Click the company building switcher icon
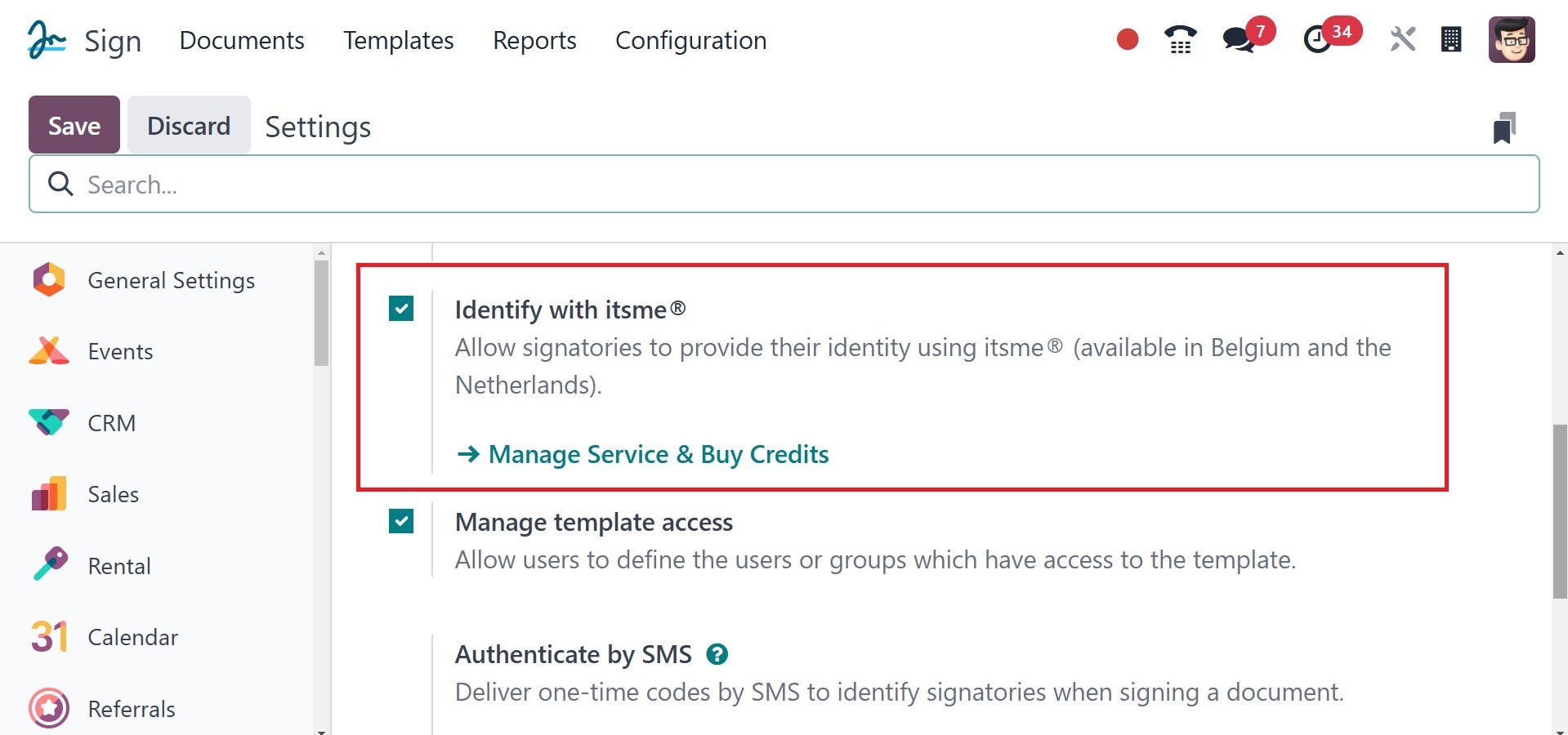Viewport: 1568px width, 735px height. tap(1451, 39)
